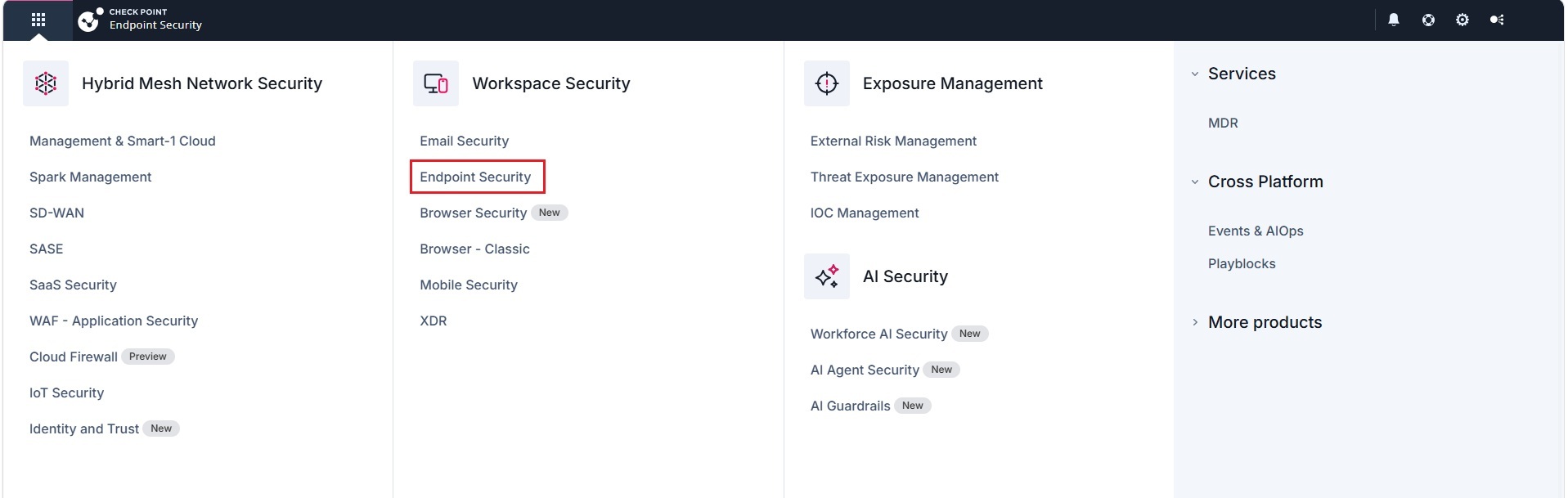Open the user account icon in header
This screenshot has height=498, width=1568.
coord(1497,20)
